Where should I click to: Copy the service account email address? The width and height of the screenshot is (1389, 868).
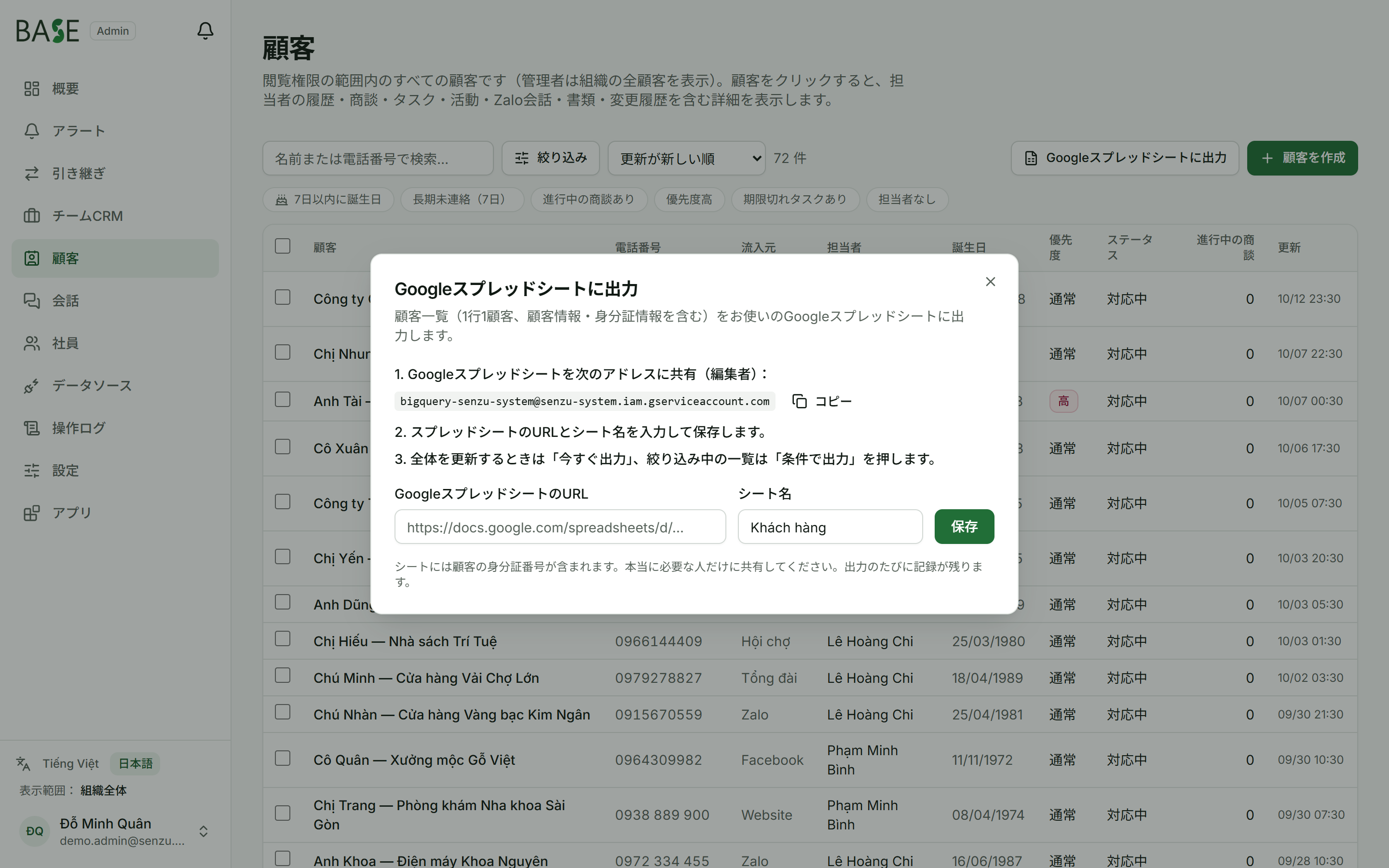point(822,401)
